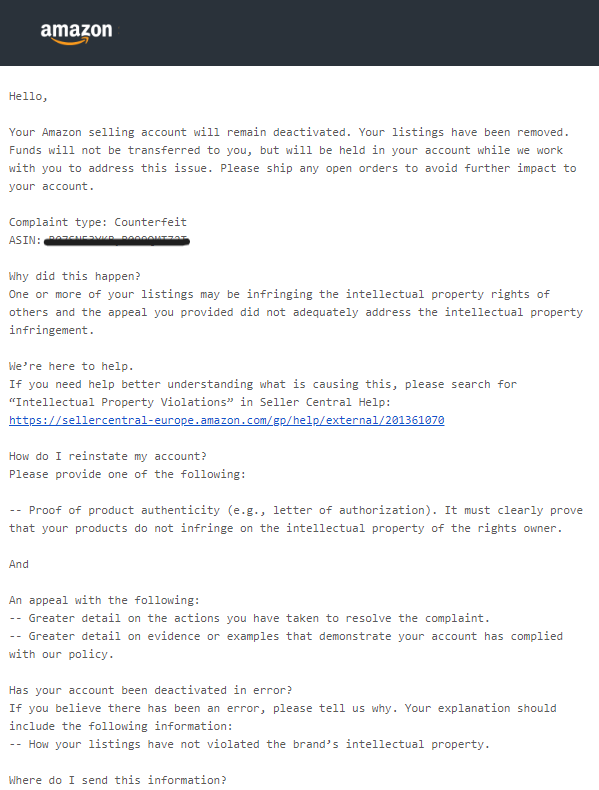
Task: Click the "Complaint type: Counterfeit" line
Action: pos(98,222)
